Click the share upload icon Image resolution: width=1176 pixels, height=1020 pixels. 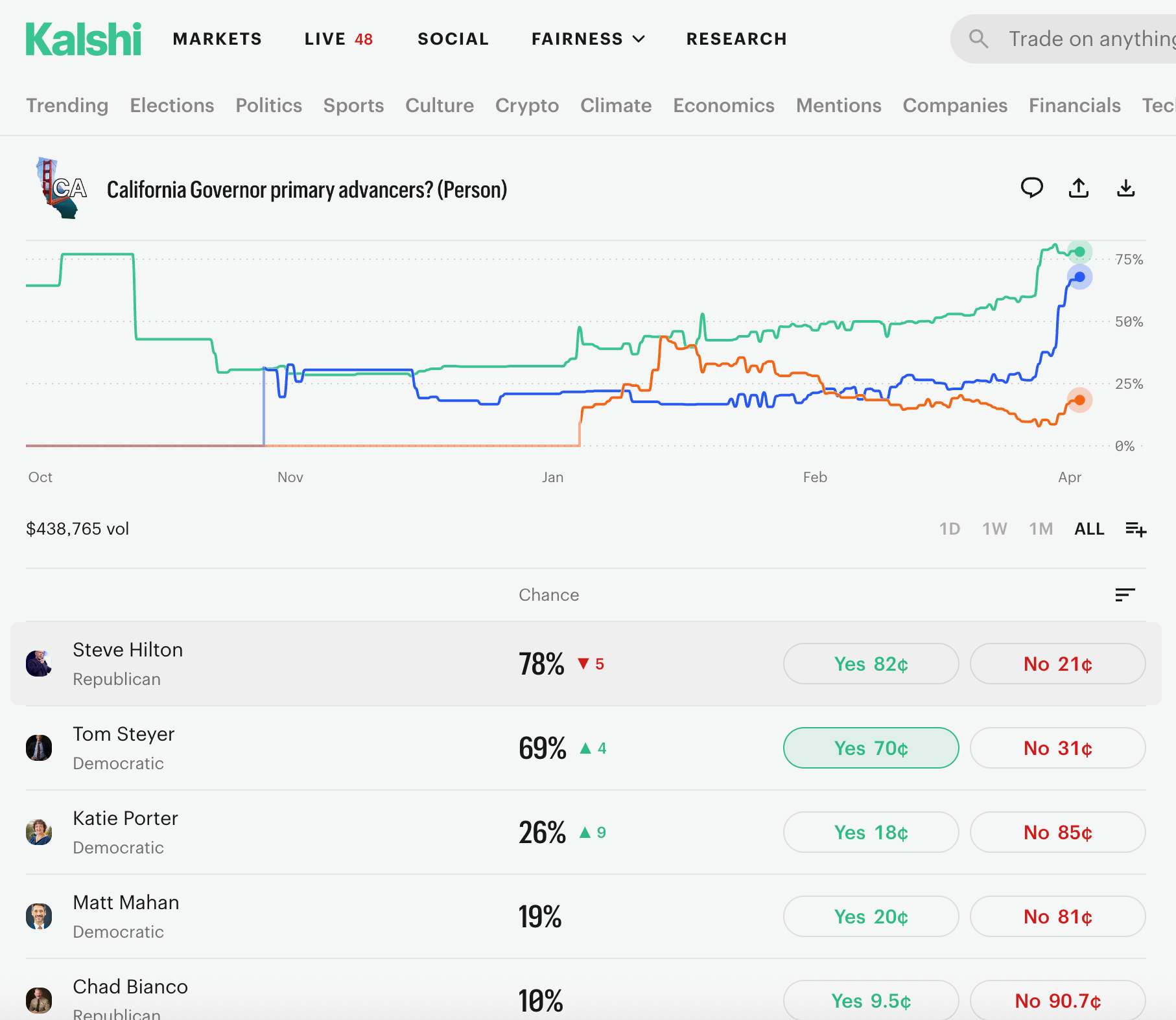pyautogui.click(x=1079, y=188)
